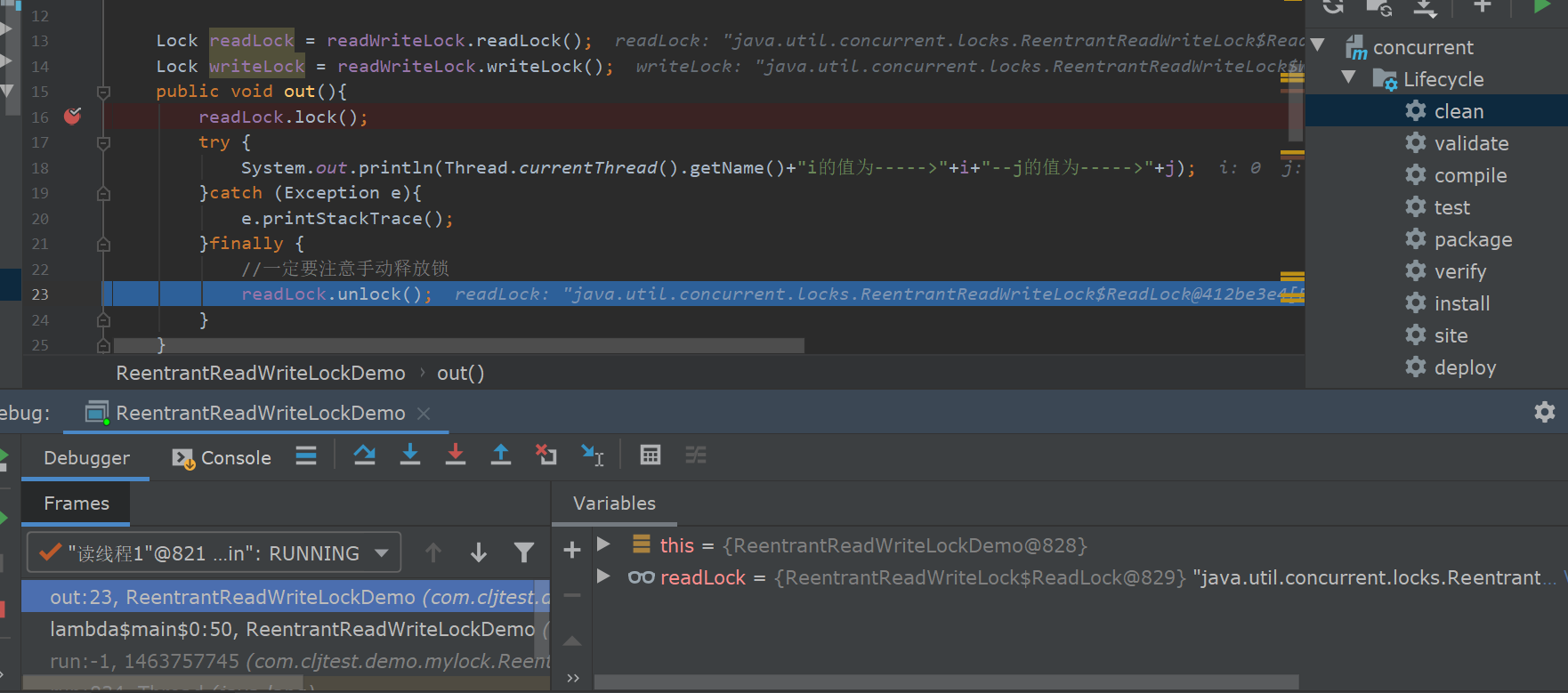Viewport: 1568px width, 693px height.
Task: Expand the 'this' variable node
Action: coord(603,544)
